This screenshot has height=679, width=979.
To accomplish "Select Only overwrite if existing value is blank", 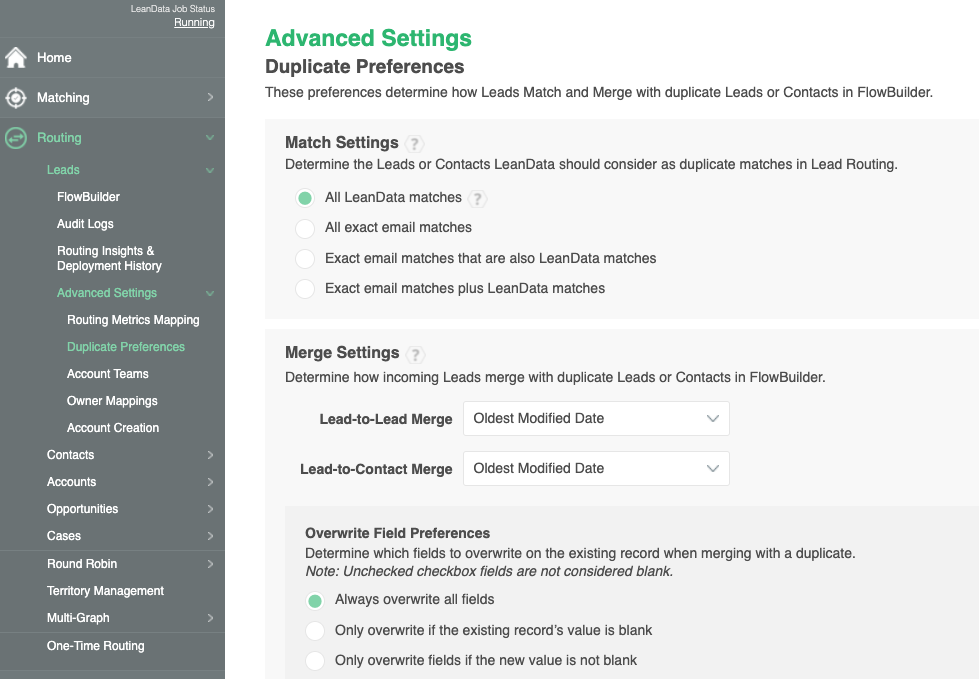I will (315, 631).
